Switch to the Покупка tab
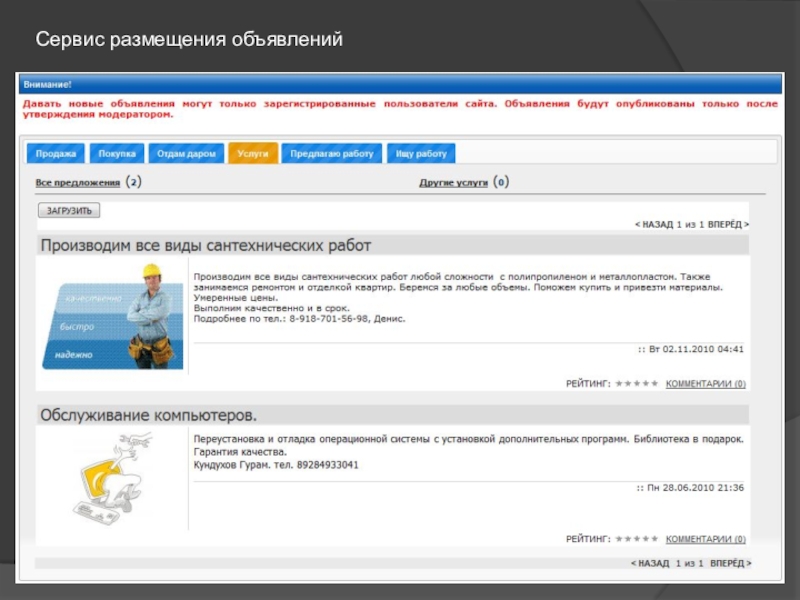800x600 pixels. [x=117, y=154]
